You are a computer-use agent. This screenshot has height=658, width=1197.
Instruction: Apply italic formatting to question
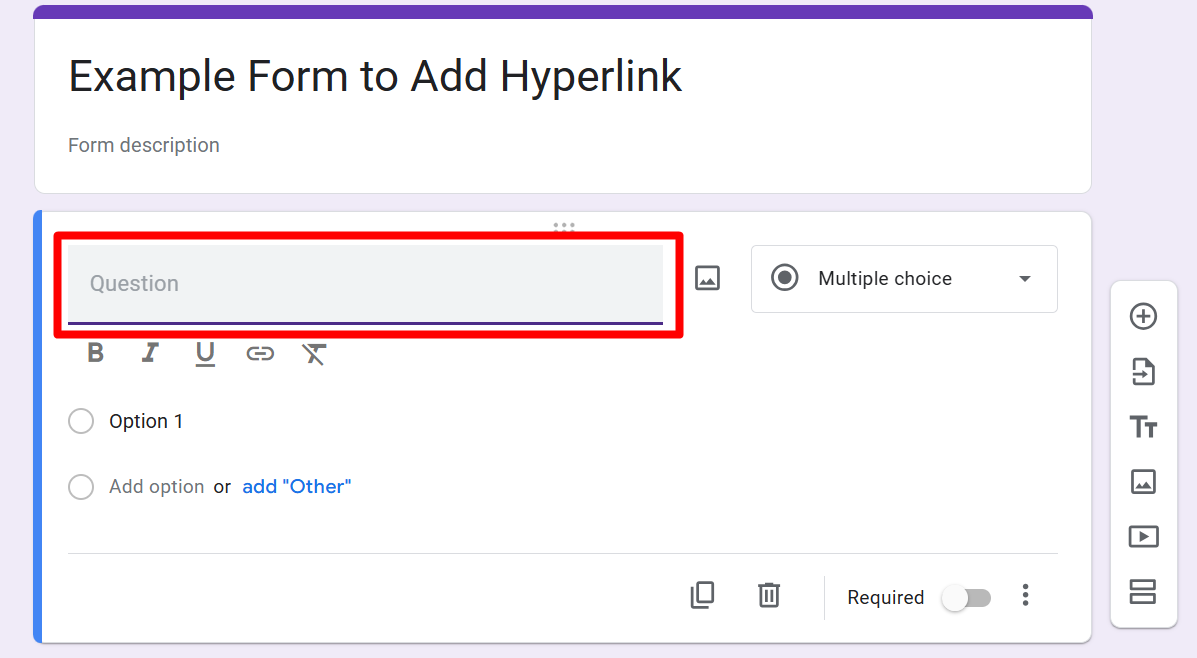(x=150, y=353)
